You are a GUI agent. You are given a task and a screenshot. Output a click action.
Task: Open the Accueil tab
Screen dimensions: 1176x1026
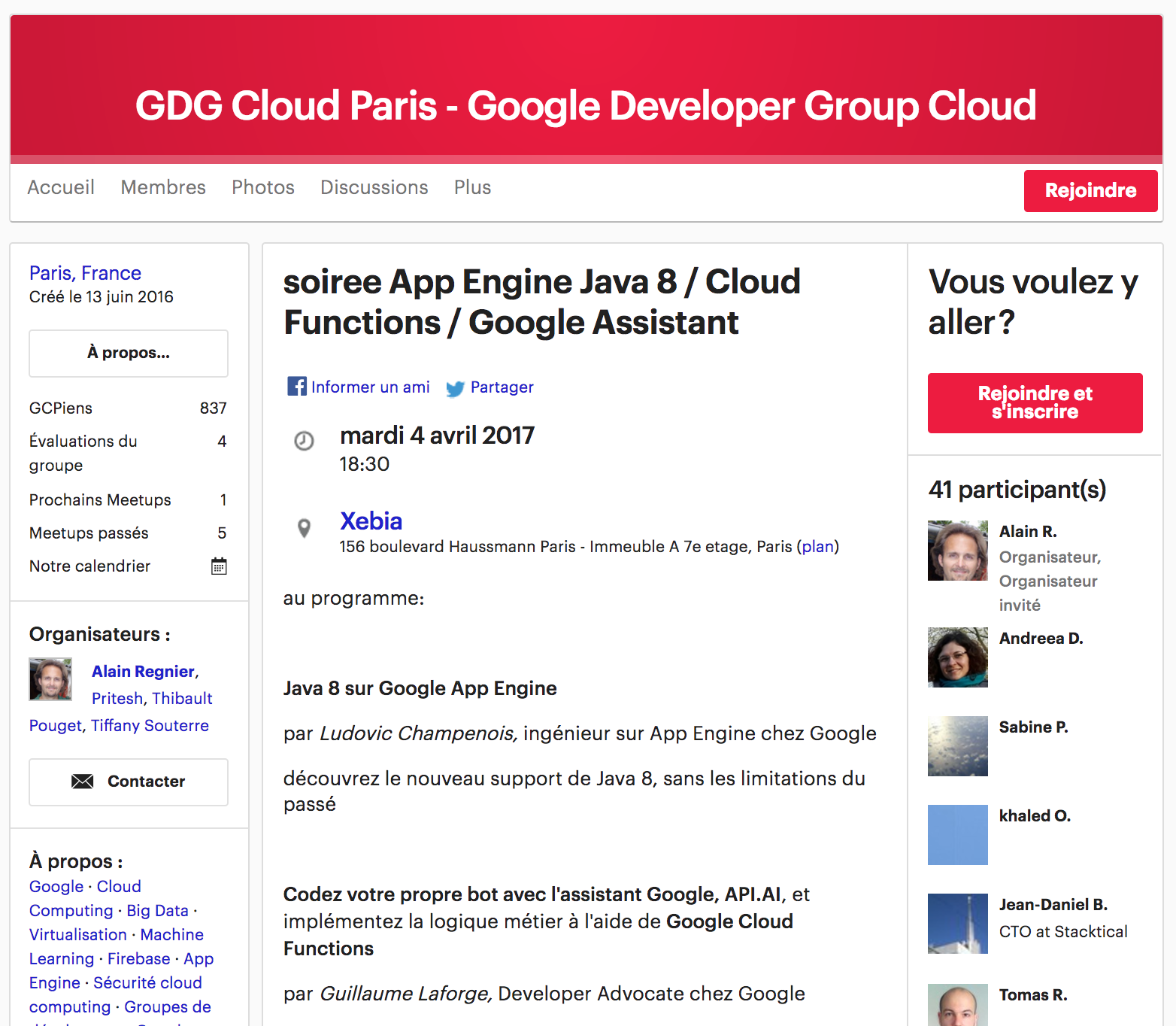click(x=61, y=187)
